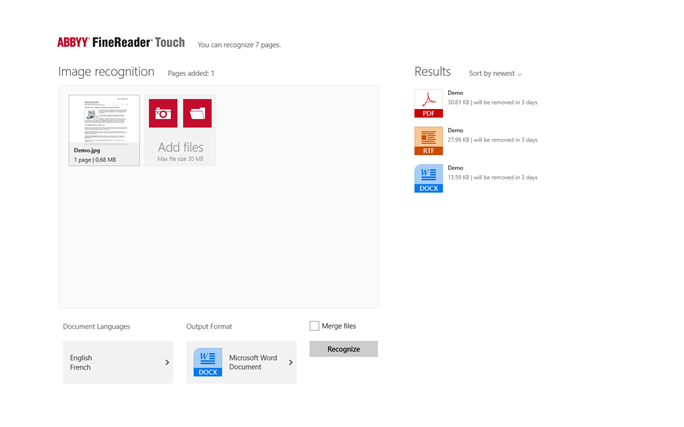Click the DOCX icon under Output Format
This screenshot has width=684, height=427.
[208, 362]
